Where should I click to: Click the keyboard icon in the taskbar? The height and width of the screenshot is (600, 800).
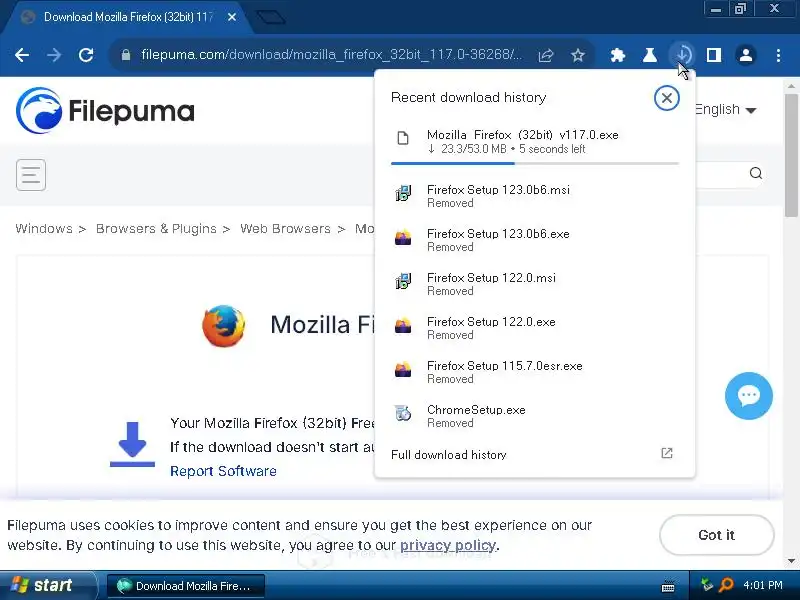click(x=668, y=587)
